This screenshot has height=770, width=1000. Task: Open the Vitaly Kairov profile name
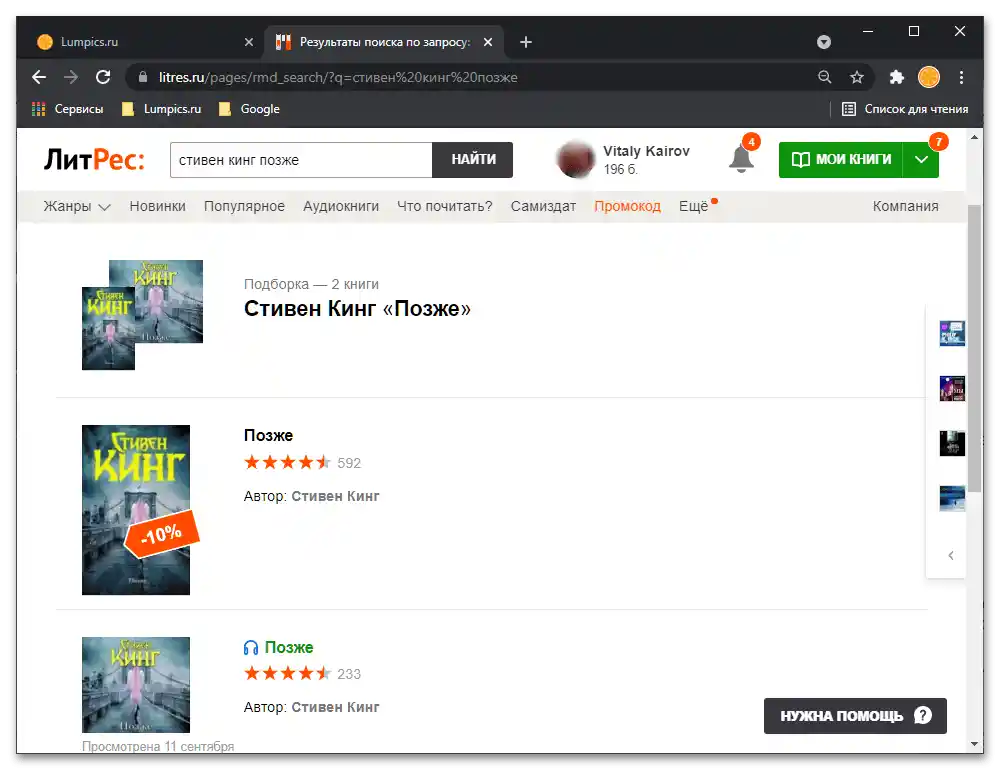(646, 151)
